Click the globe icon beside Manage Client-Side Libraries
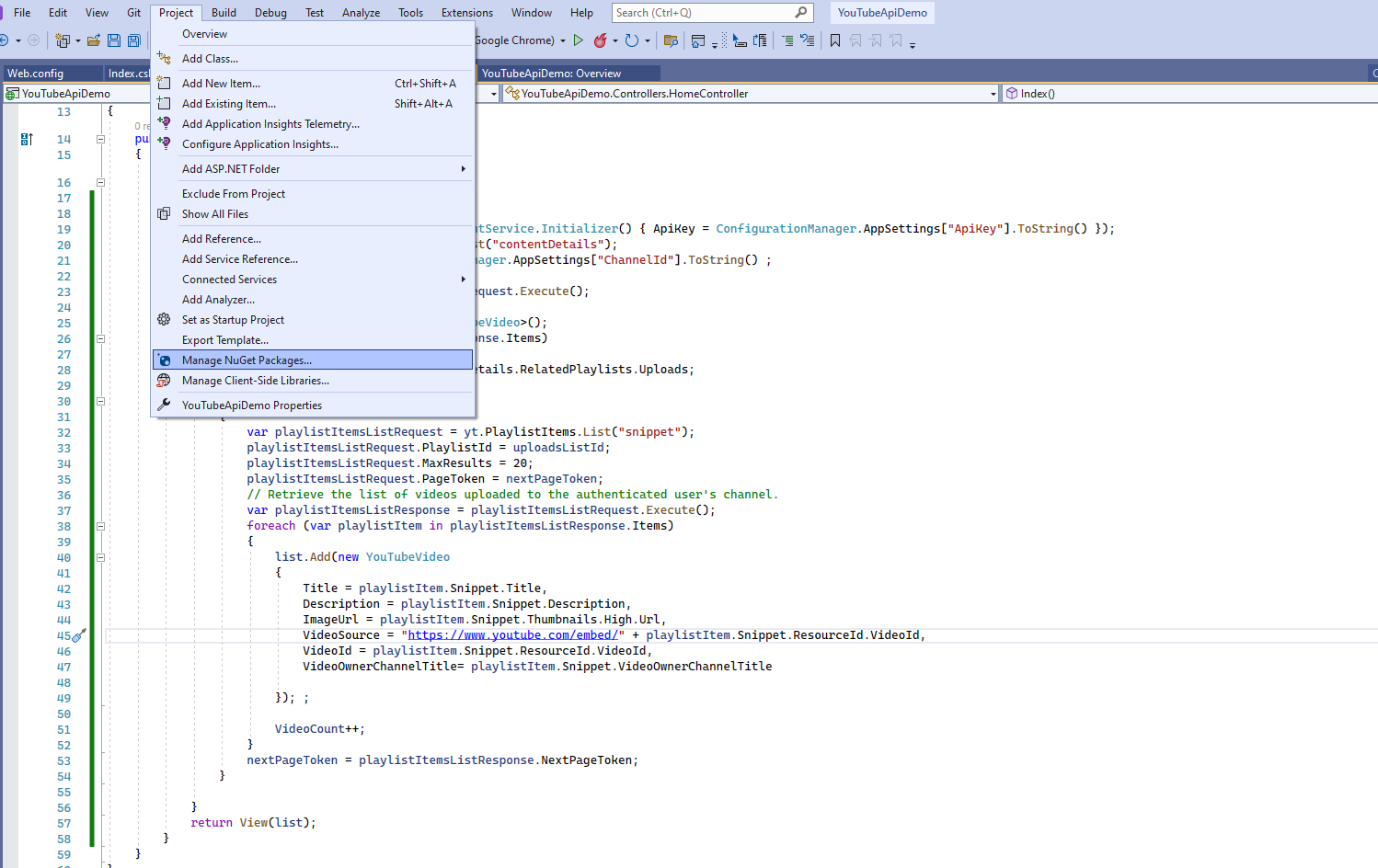Viewport: 1378px width, 868px height. pos(164,380)
